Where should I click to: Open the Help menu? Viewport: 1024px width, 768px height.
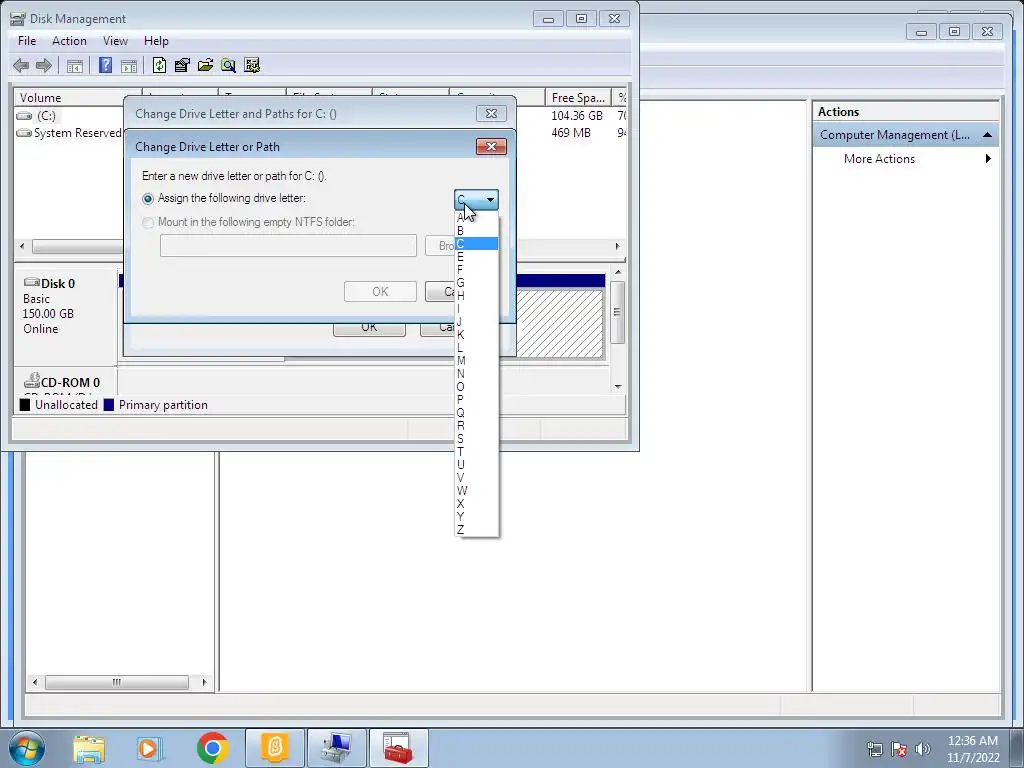[156, 40]
